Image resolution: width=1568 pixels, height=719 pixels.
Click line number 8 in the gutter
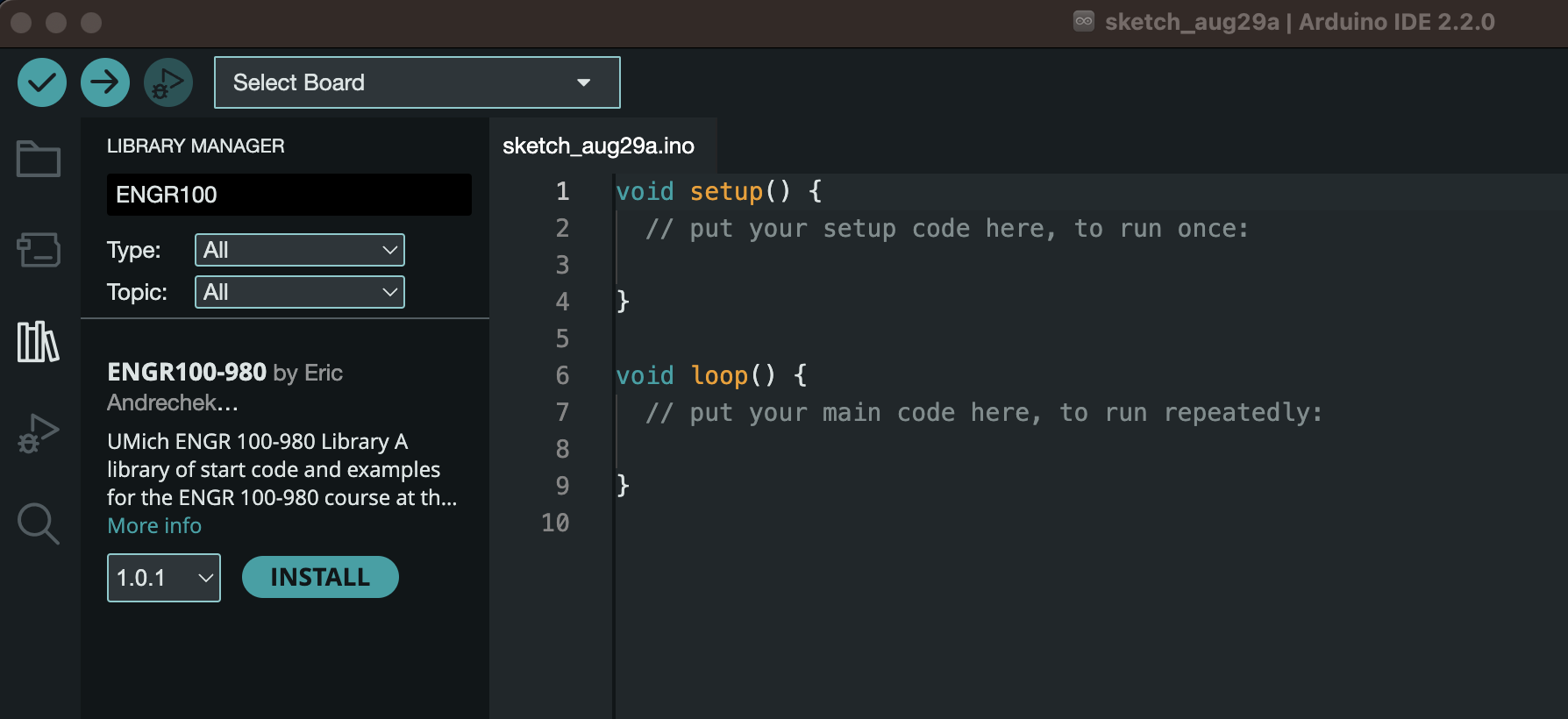pos(562,449)
